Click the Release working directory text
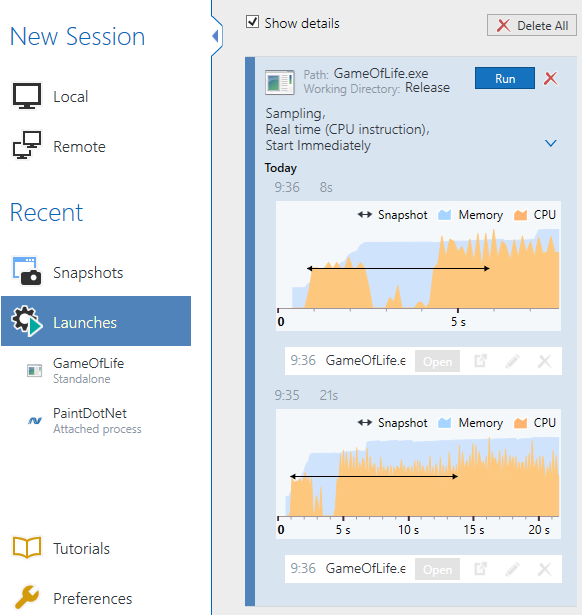Image resolution: width=582 pixels, height=615 pixels. pos(427,87)
